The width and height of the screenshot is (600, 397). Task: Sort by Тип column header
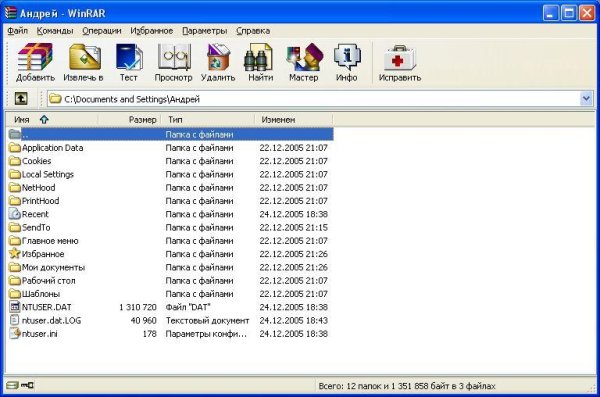(207, 119)
